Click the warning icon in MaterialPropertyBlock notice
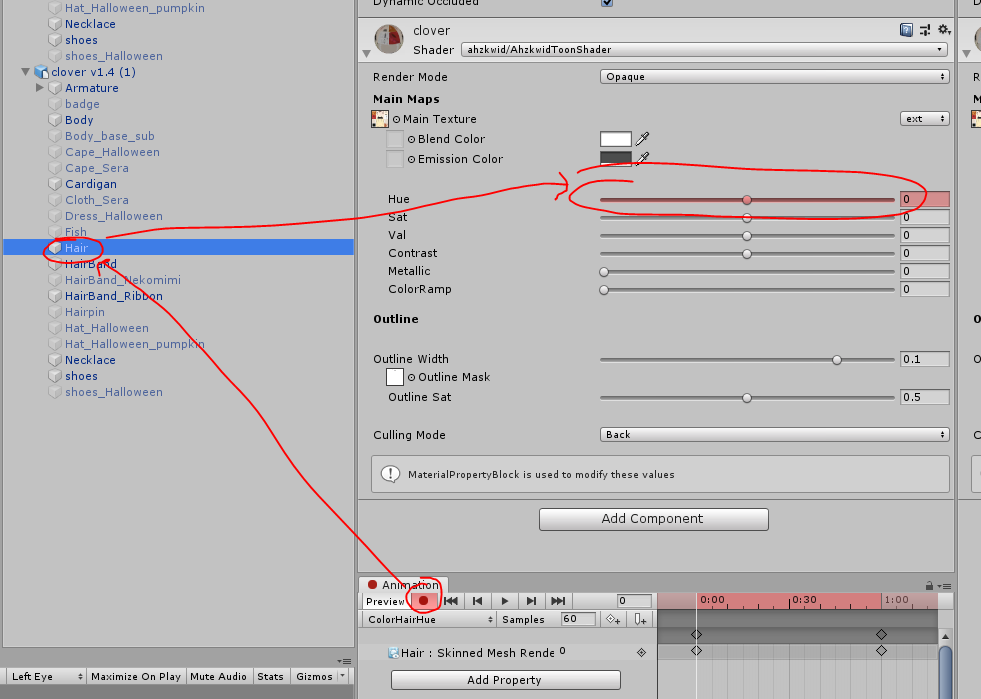The image size is (981, 699). [x=390, y=474]
